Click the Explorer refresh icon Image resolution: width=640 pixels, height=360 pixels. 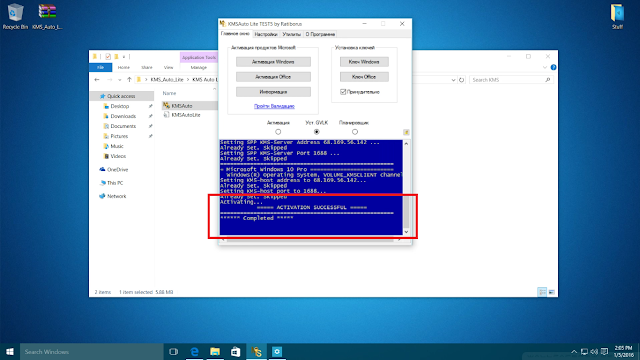pos(462,80)
